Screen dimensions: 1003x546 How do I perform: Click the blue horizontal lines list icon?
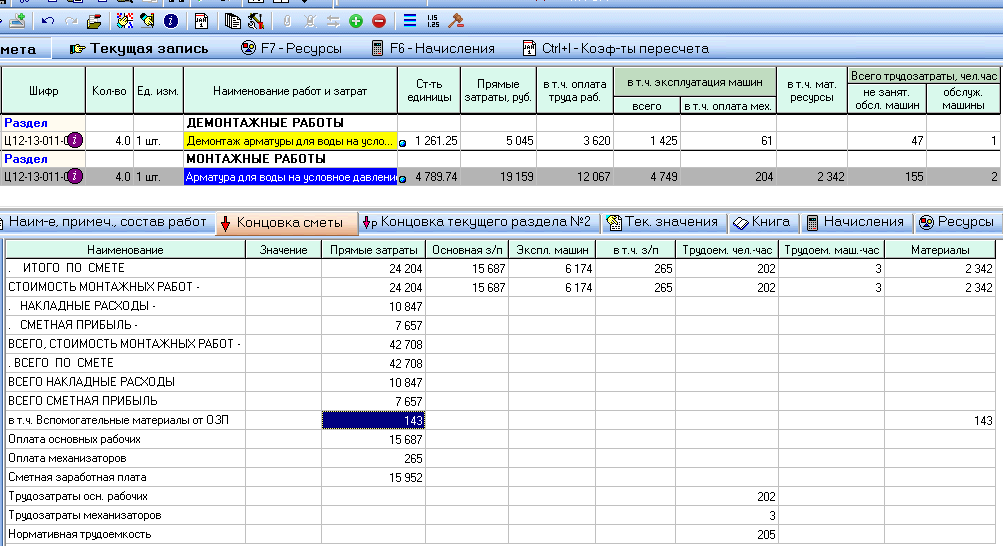[x=409, y=20]
